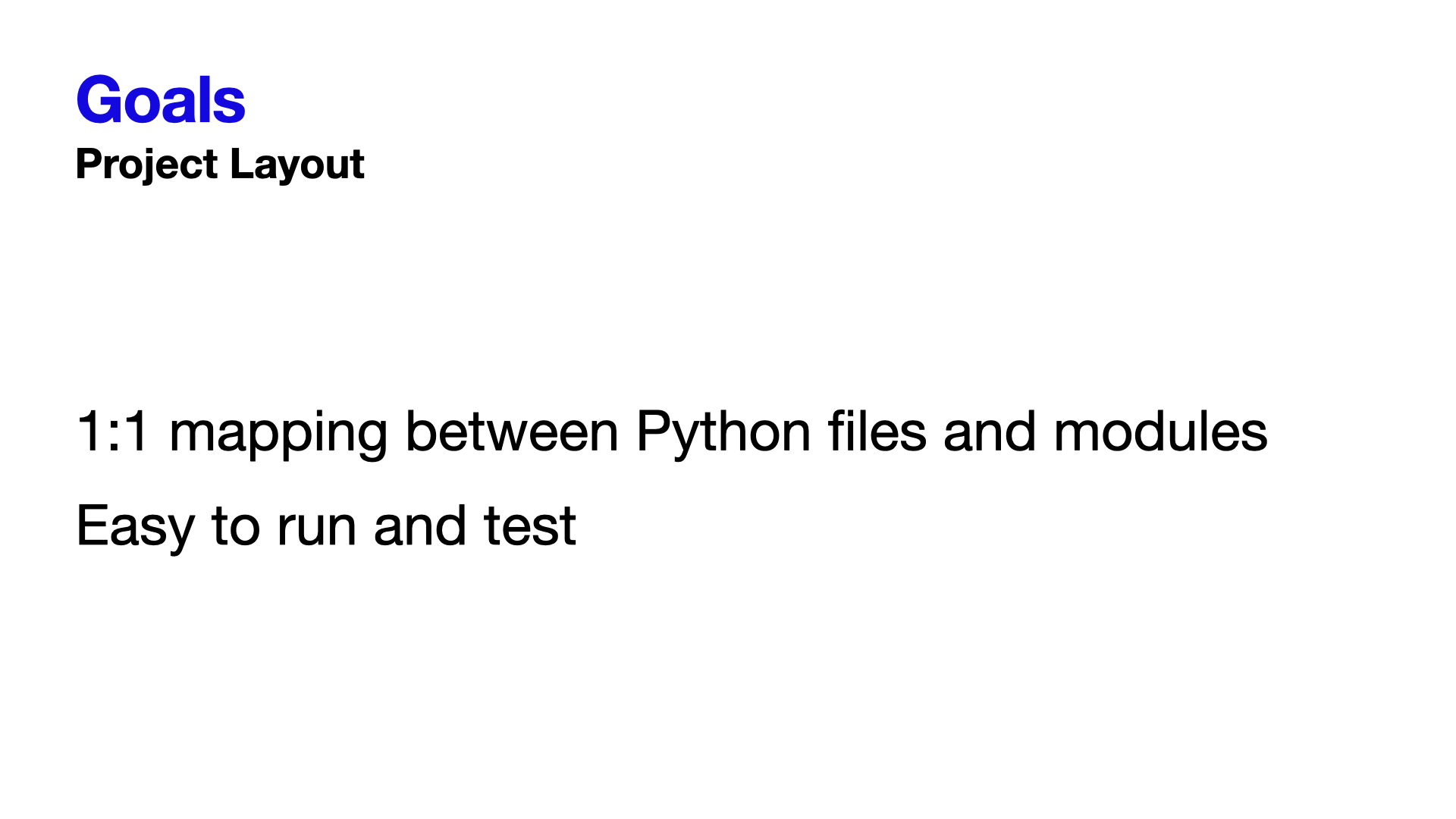Click 'and' before modules
This screenshot has height=819, width=1456.
point(990,431)
